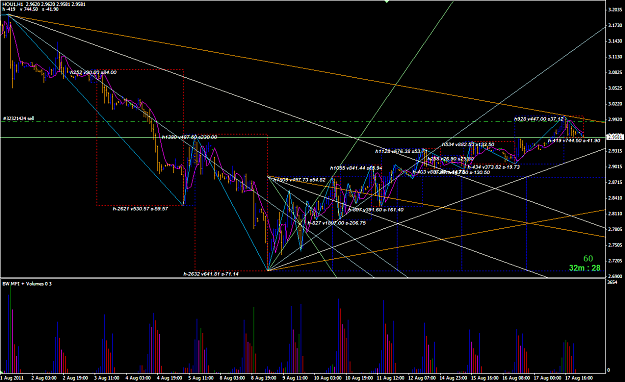Click the '8 Aug 19:00' time label
The height and width of the screenshot is (382, 625).
(x=263, y=378)
